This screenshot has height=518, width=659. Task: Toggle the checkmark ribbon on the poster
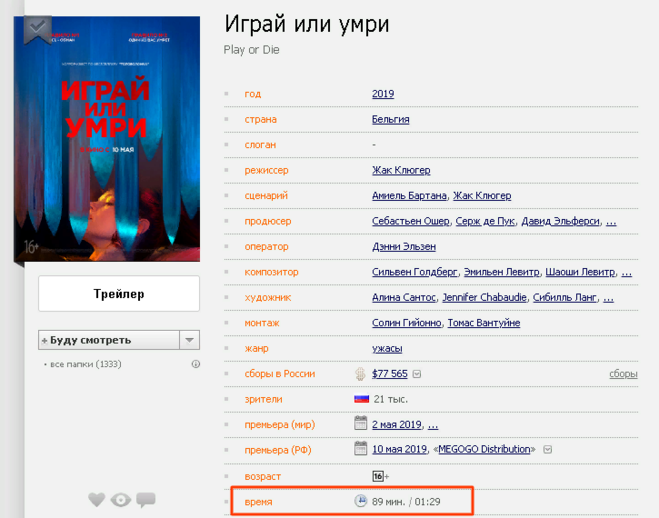click(x=37, y=27)
